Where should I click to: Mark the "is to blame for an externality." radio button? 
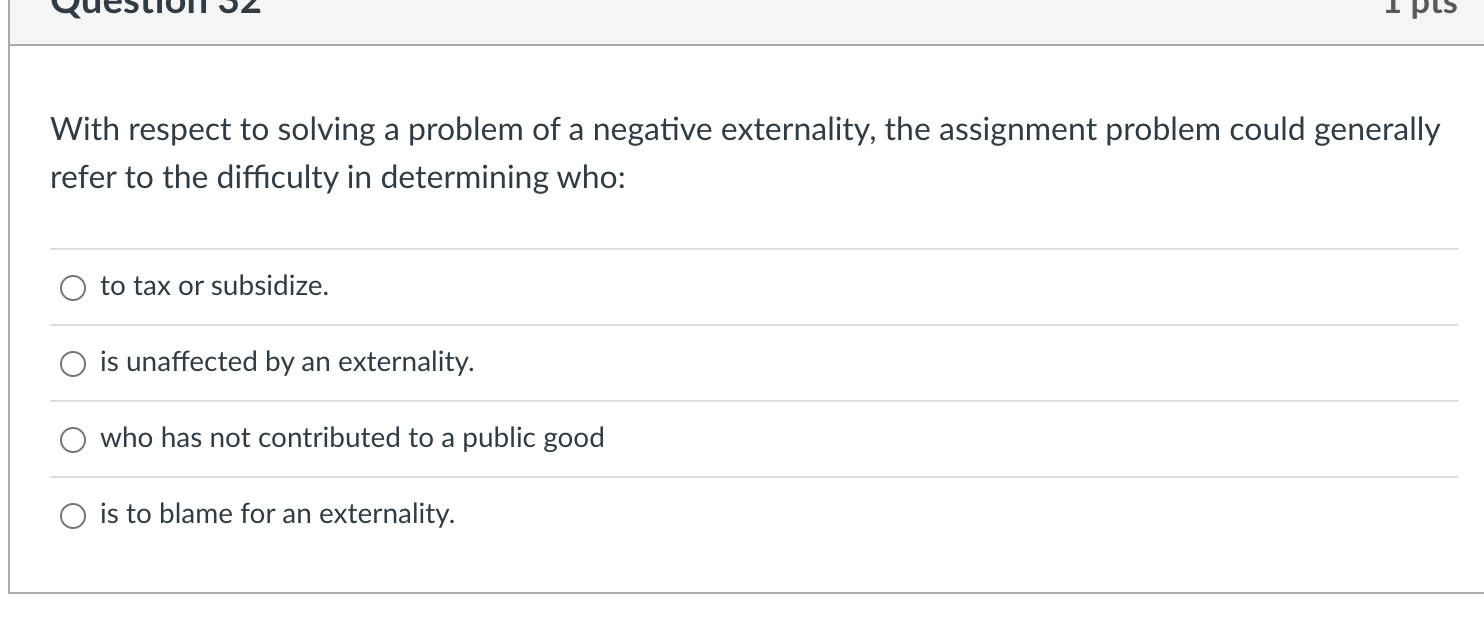[72, 516]
